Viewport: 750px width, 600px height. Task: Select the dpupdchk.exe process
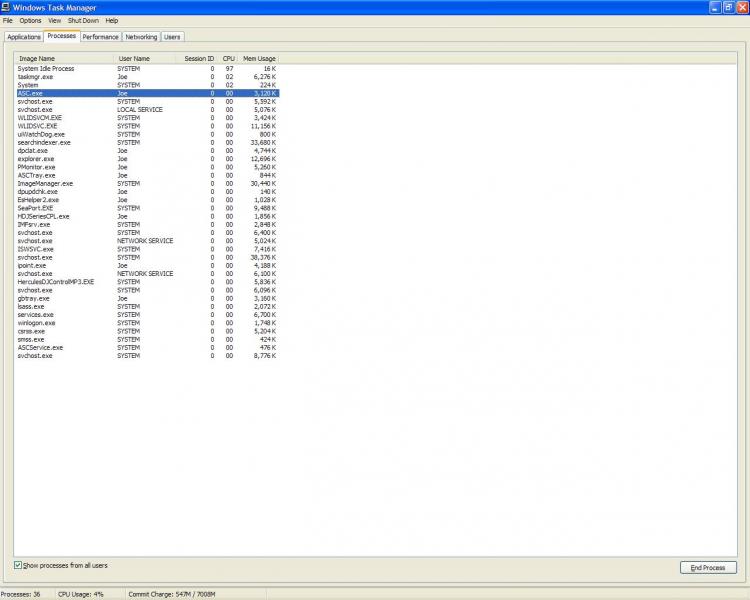pyautogui.click(x=147, y=191)
